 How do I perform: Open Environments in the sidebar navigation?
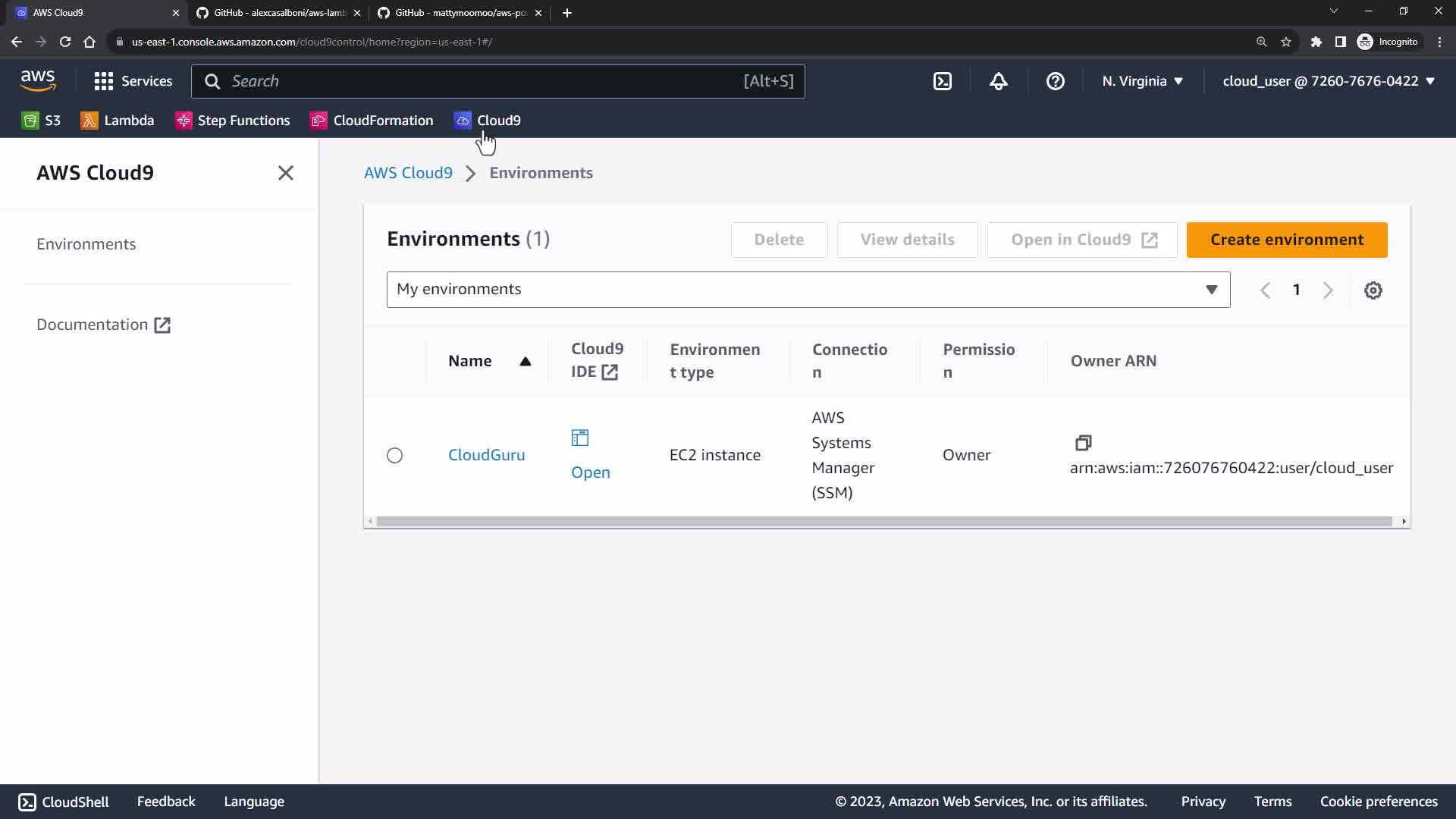86,244
